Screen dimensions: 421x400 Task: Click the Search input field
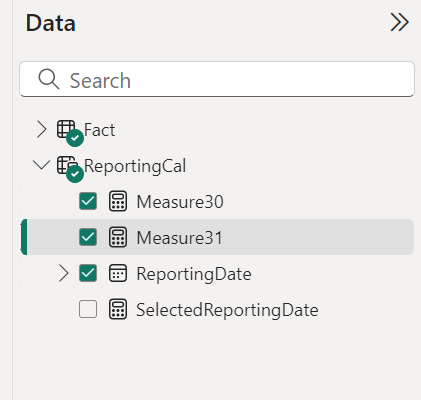pos(217,79)
